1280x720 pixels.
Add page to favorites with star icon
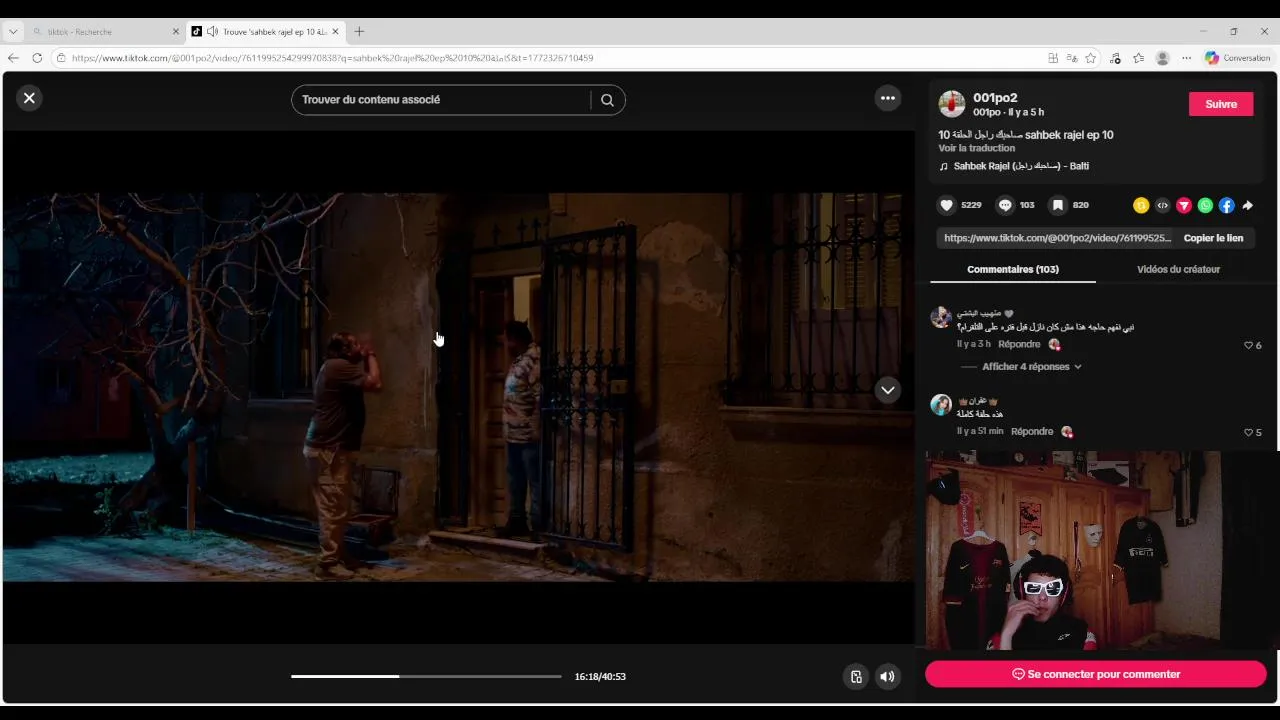point(1091,58)
